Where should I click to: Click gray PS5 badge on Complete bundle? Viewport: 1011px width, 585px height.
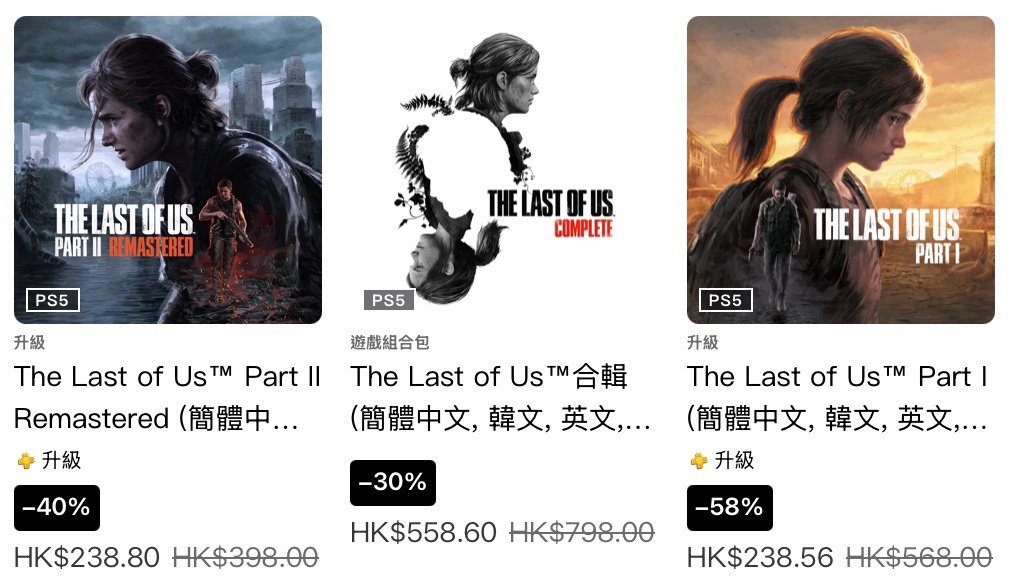[x=389, y=300]
